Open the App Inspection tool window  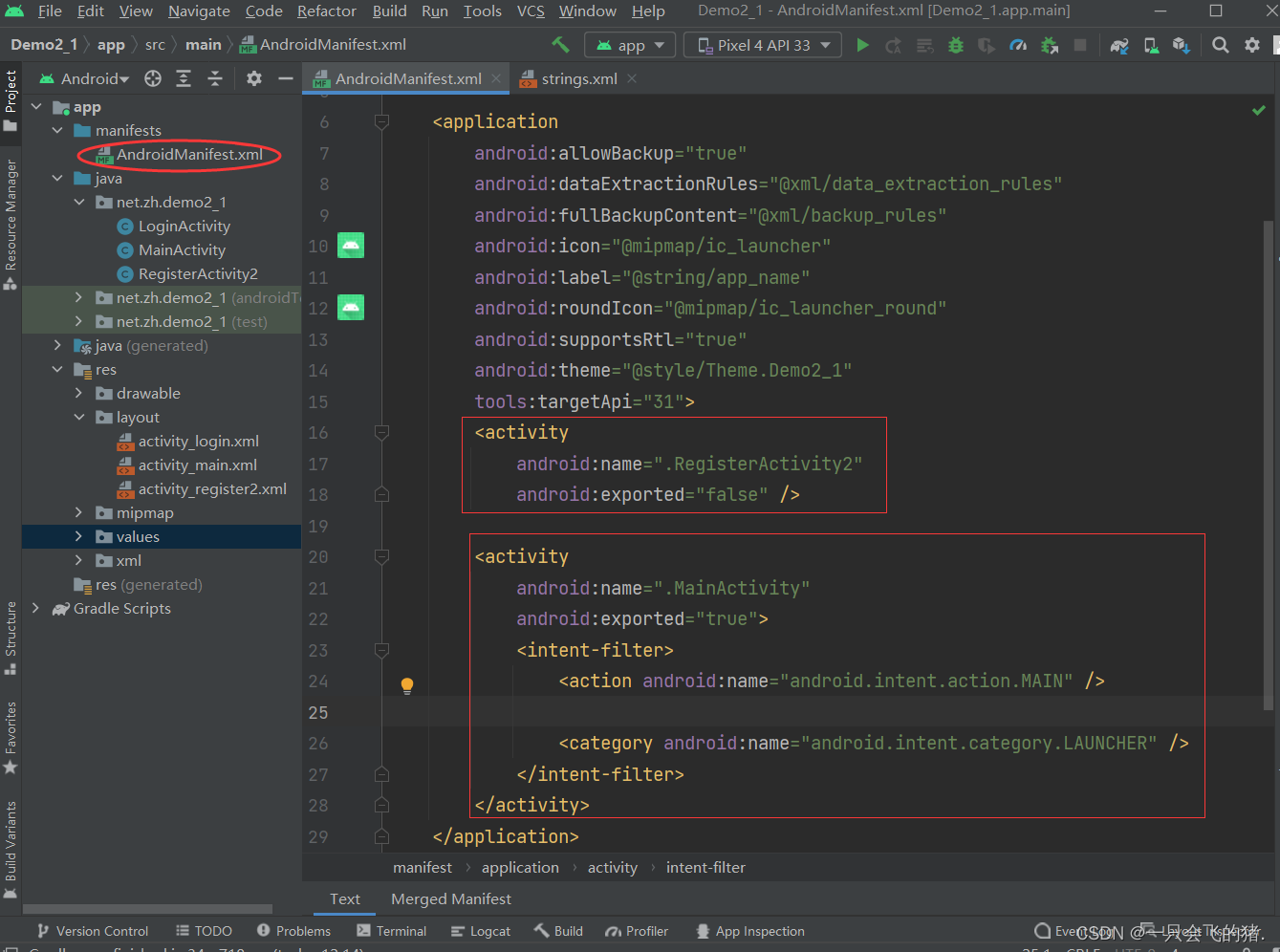(x=750, y=931)
